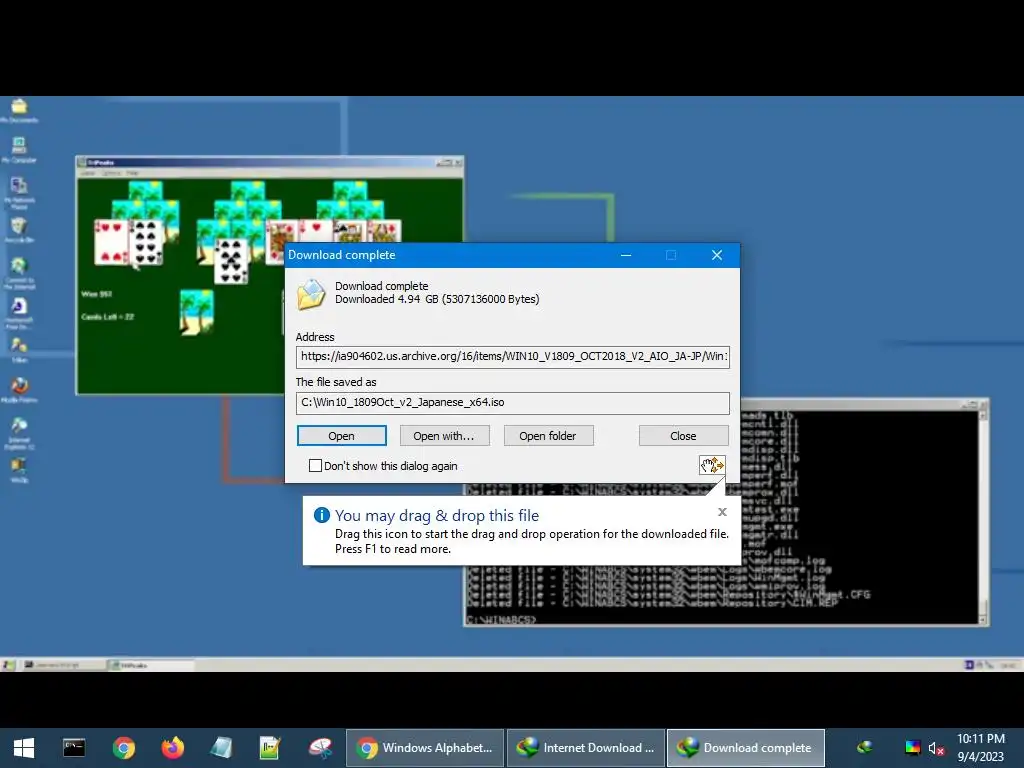Click the Address URL field
This screenshot has height=768, width=1024.
tap(513, 357)
